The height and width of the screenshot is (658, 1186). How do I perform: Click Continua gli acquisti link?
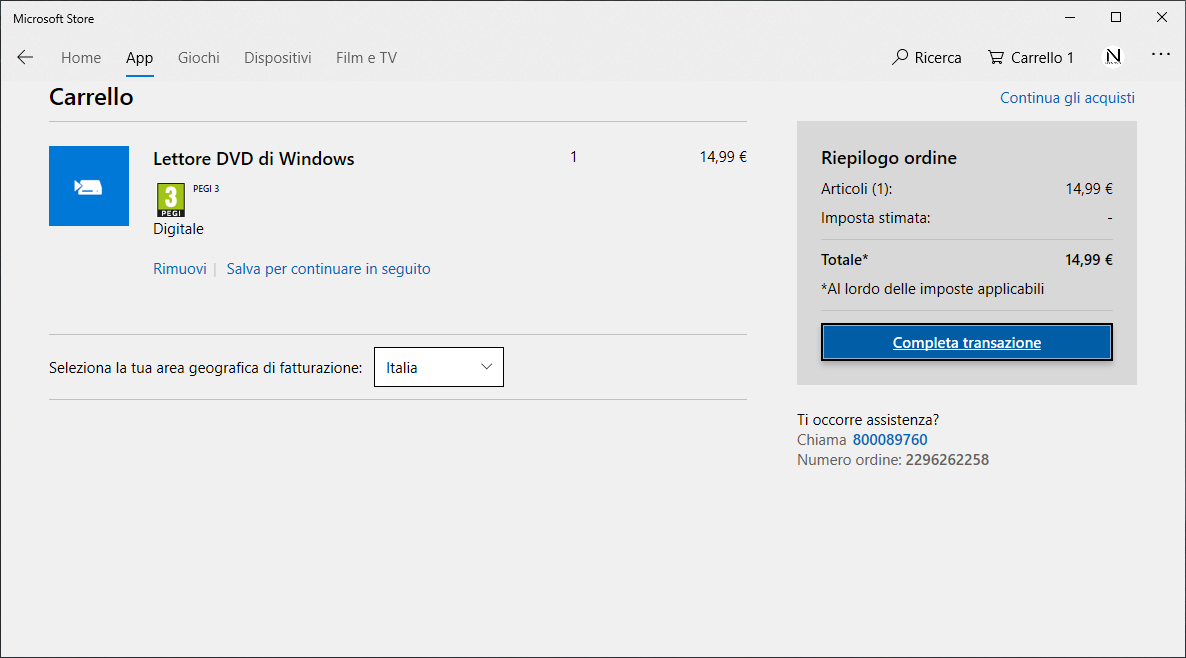pyautogui.click(x=1067, y=98)
